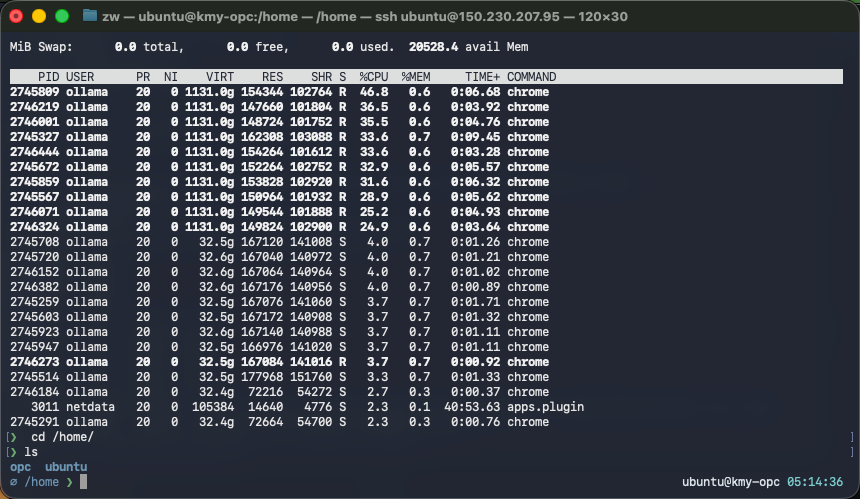Click the MiB Swap label

pos(41,47)
